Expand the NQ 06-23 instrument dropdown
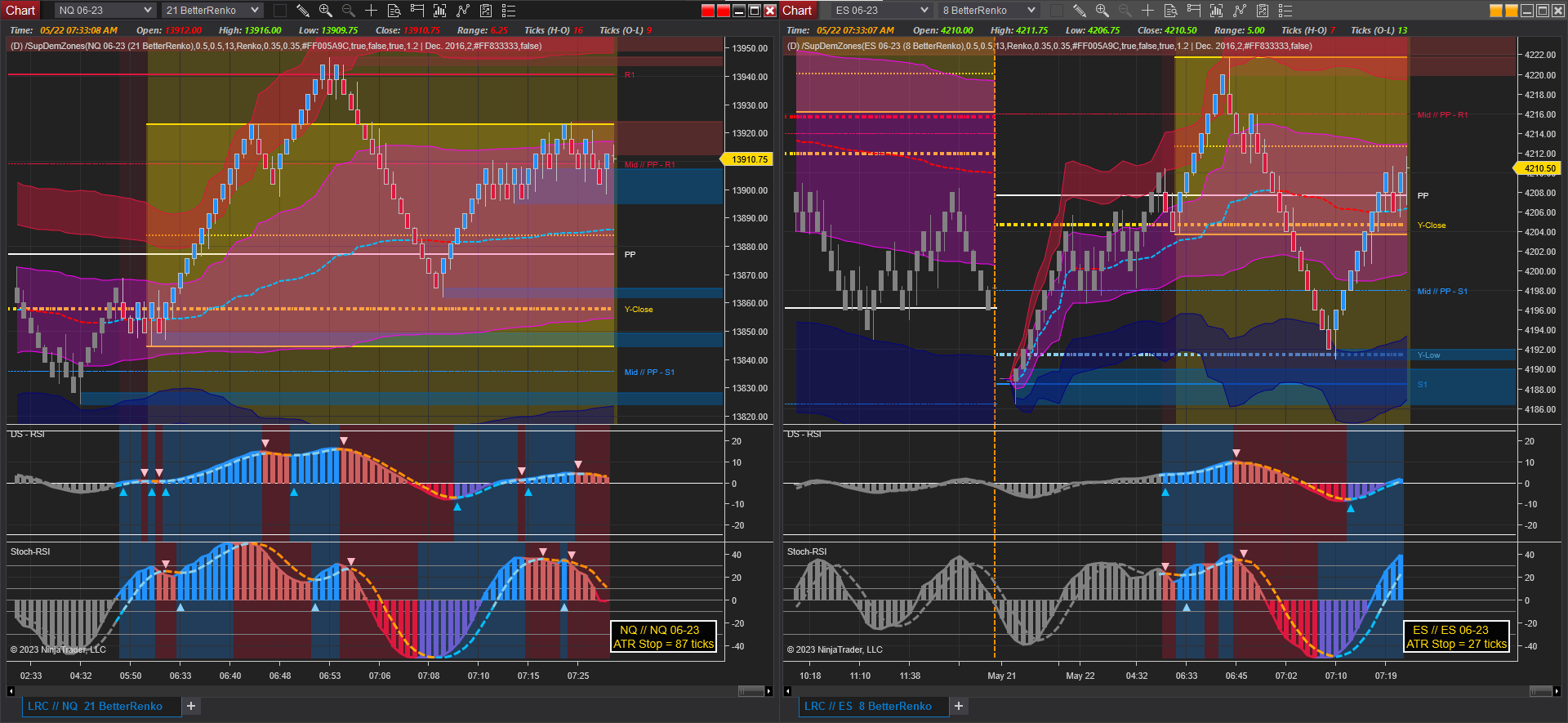The width and height of the screenshot is (1568, 723). tap(105, 11)
